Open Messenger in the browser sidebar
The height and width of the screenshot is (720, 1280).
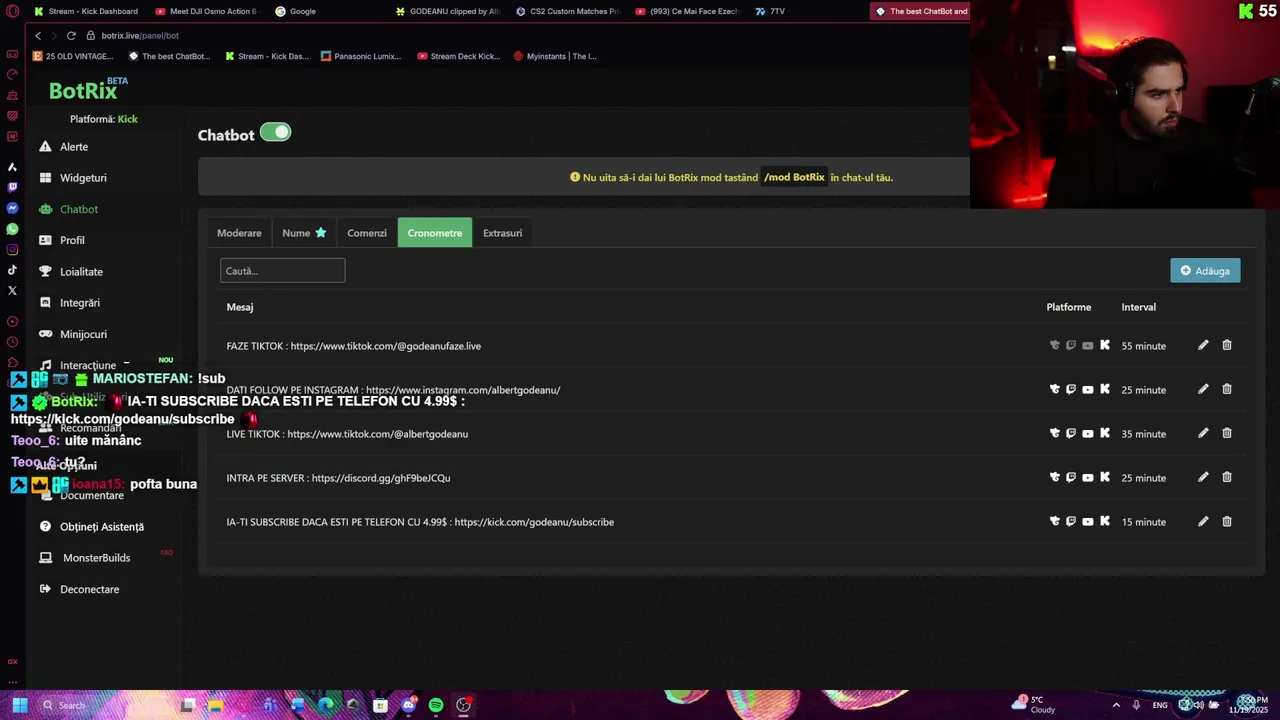pyautogui.click(x=12, y=208)
